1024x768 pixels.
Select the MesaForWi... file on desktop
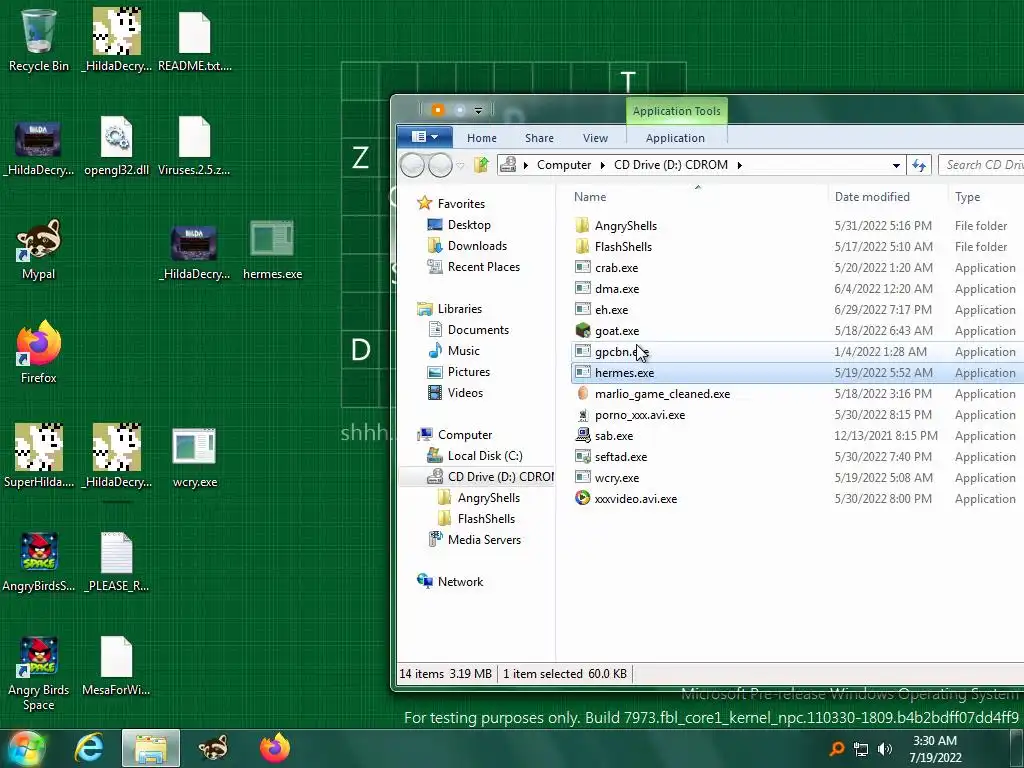tap(116, 665)
